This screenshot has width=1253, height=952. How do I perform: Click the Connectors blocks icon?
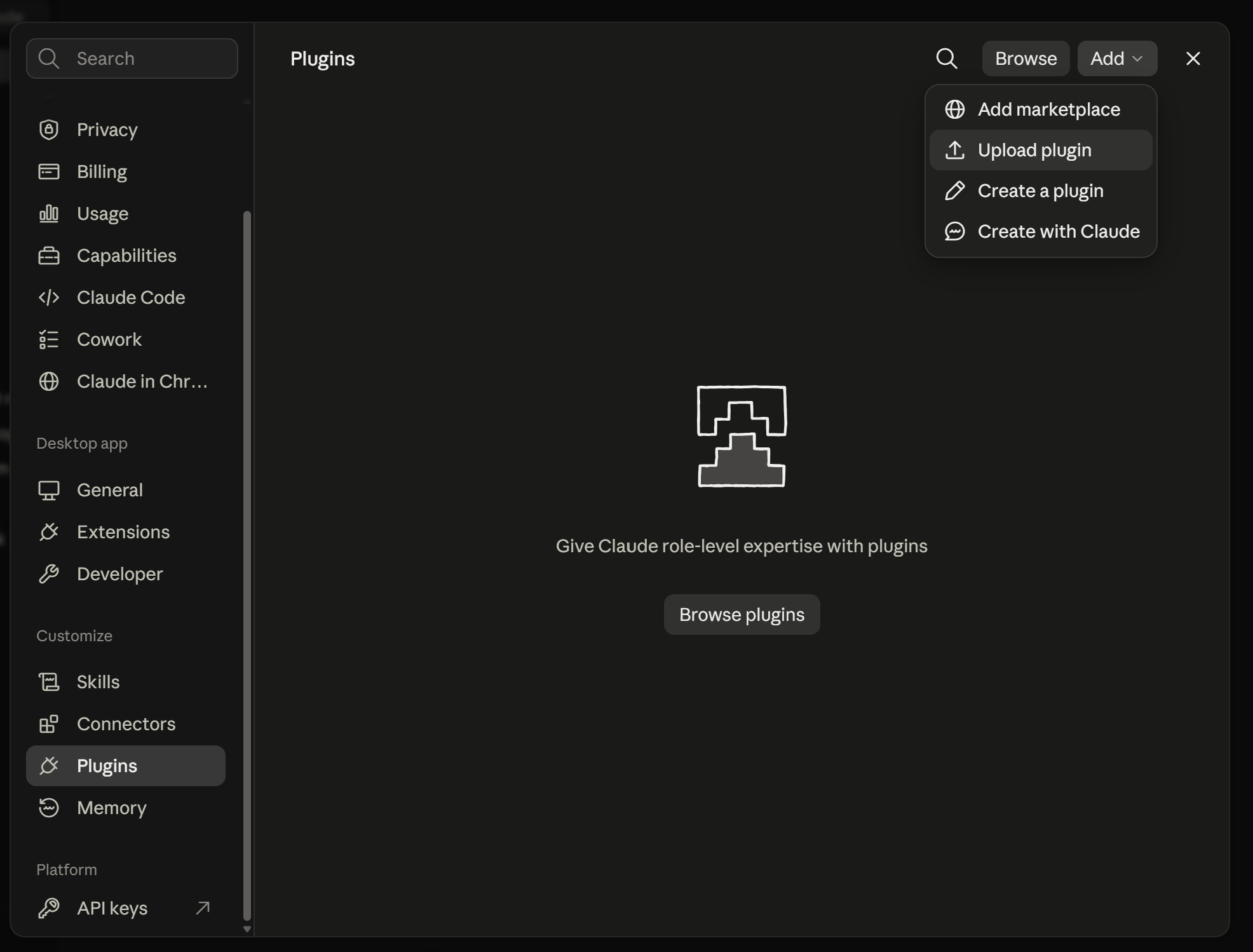tap(49, 724)
